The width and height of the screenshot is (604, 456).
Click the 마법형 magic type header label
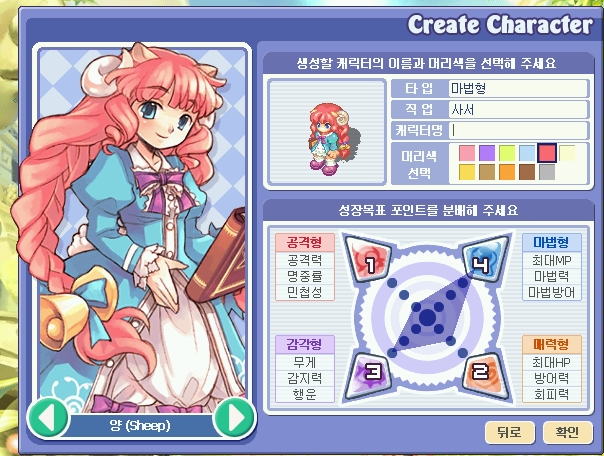551,243
